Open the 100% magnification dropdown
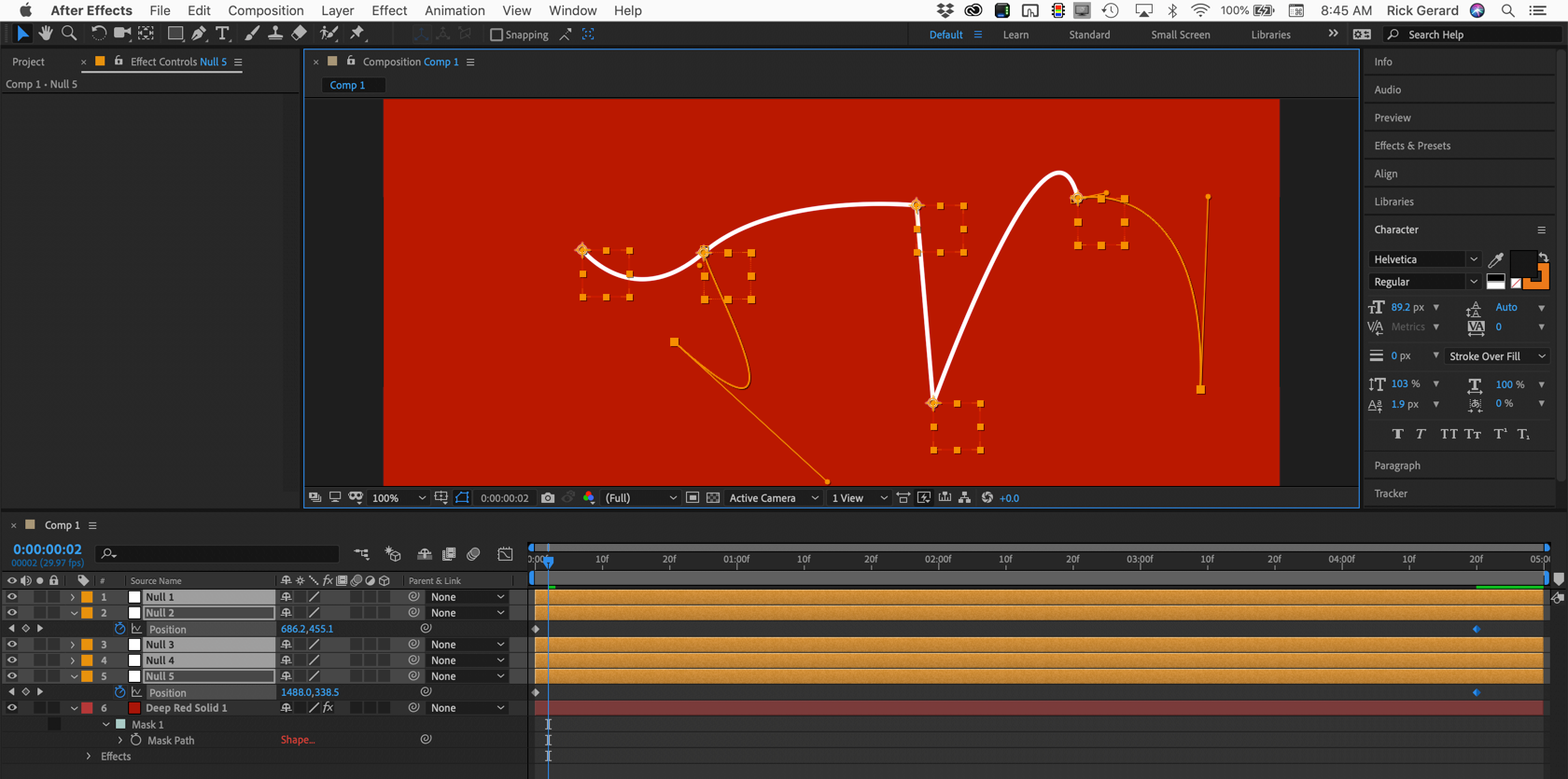This screenshot has height=779, width=1568. (399, 498)
